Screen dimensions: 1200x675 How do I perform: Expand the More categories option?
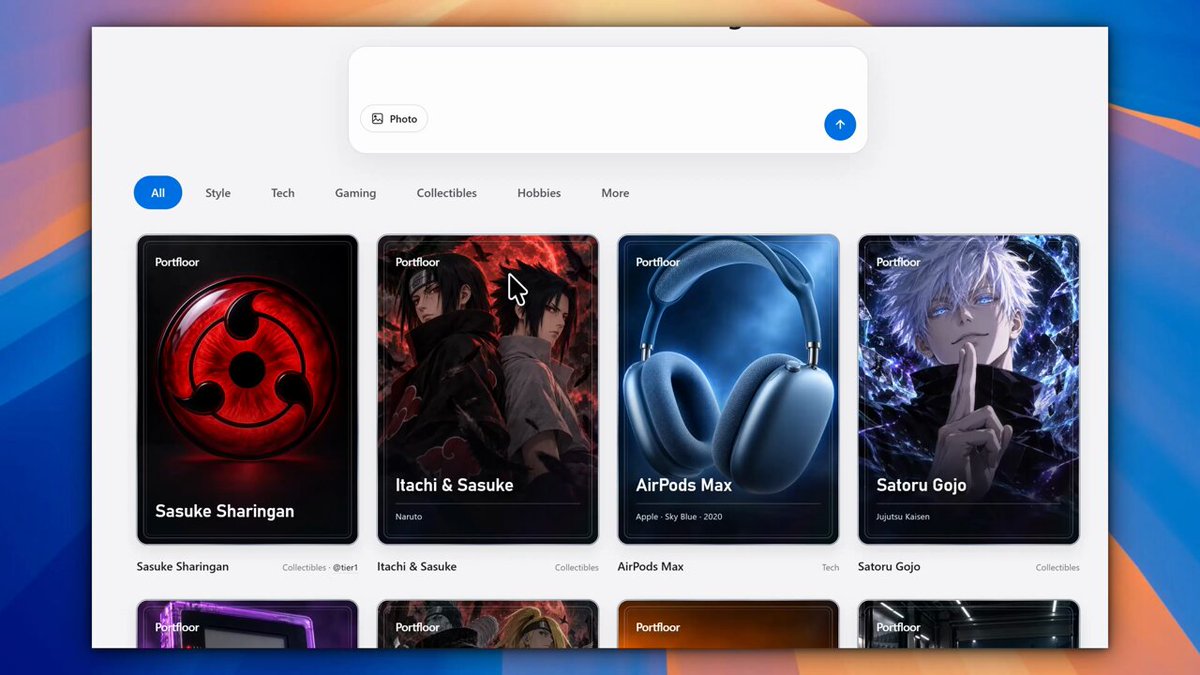615,193
